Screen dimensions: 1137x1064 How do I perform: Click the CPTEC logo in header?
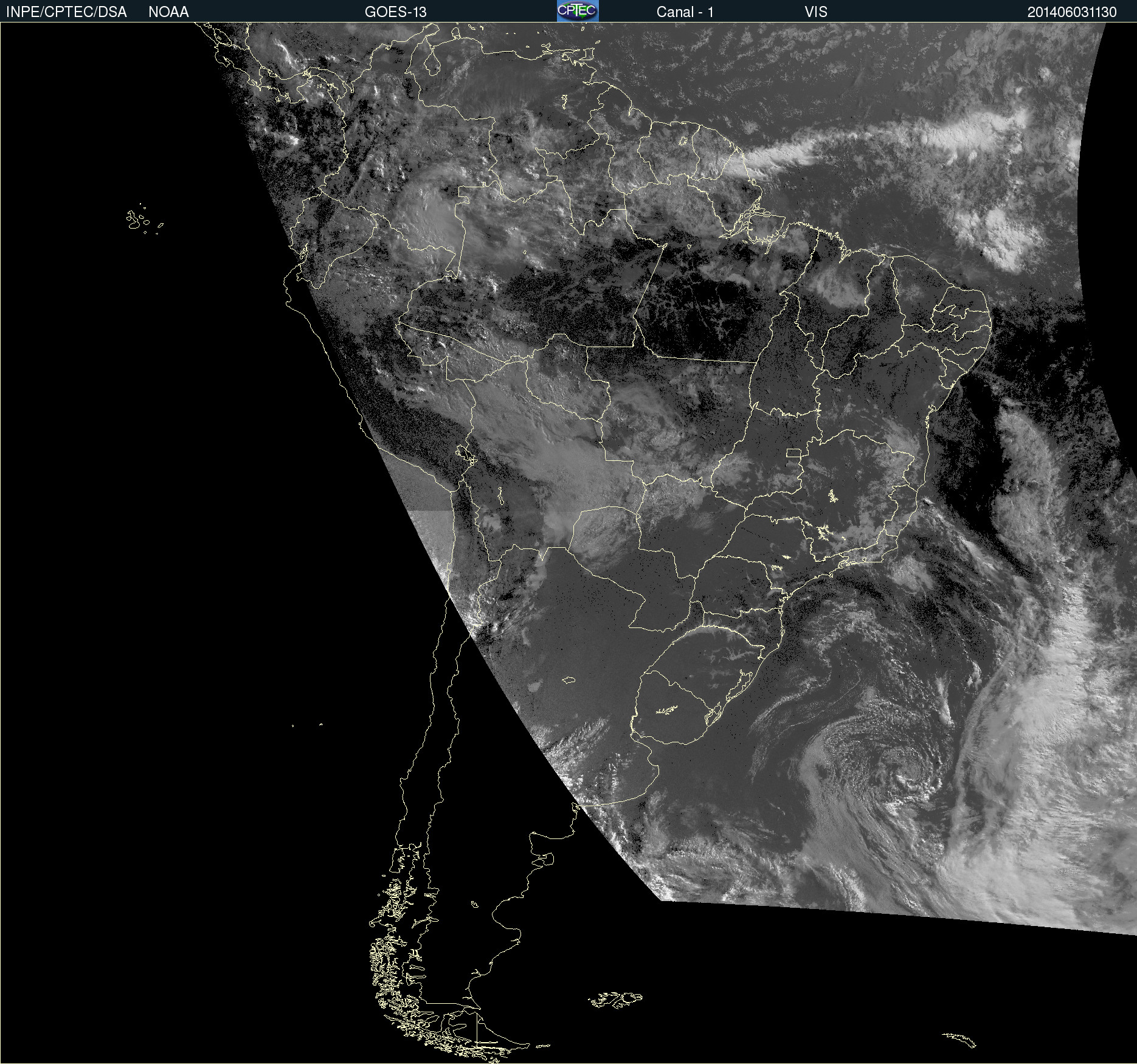click(x=578, y=11)
